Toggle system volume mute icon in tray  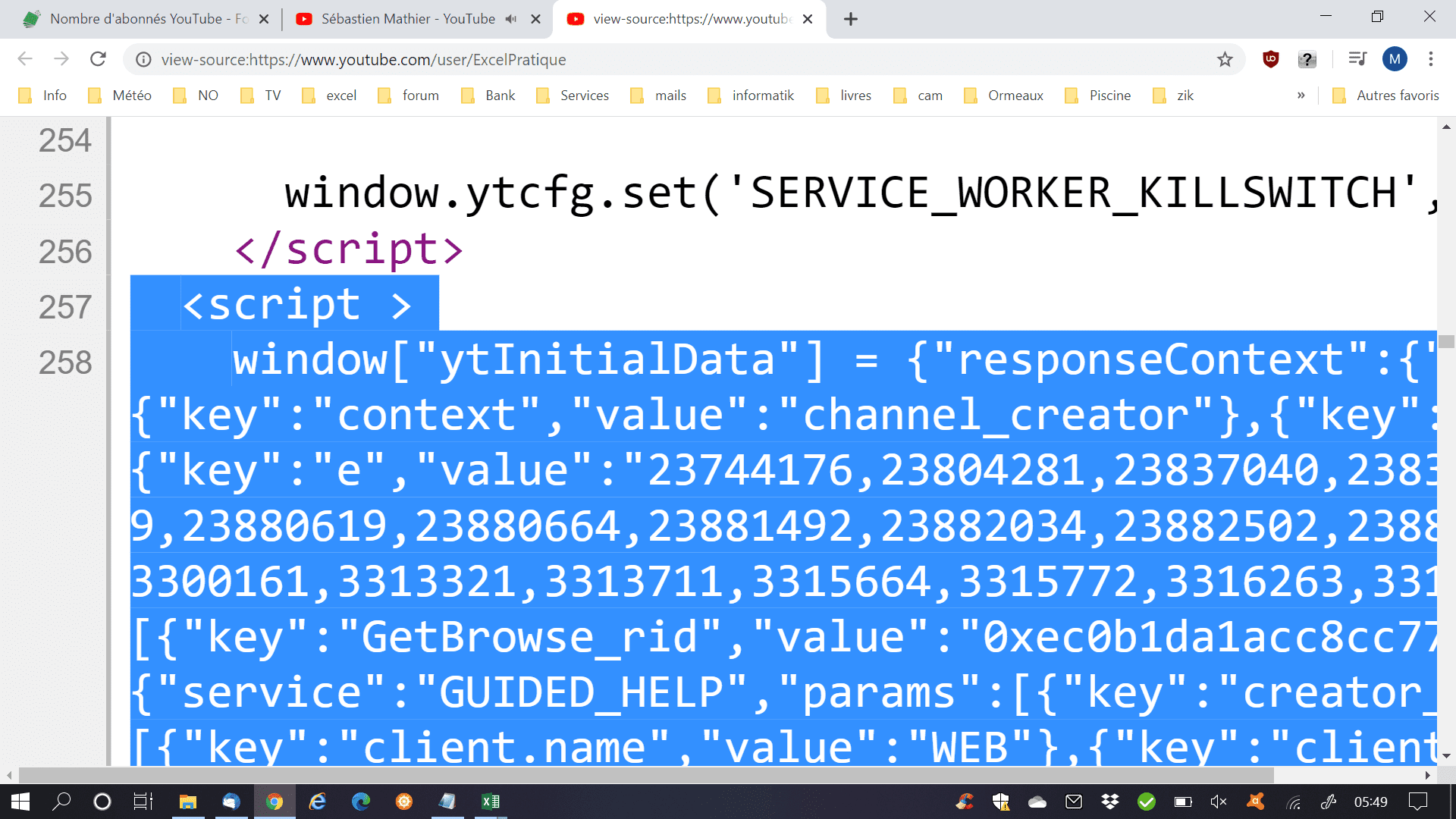click(1219, 802)
